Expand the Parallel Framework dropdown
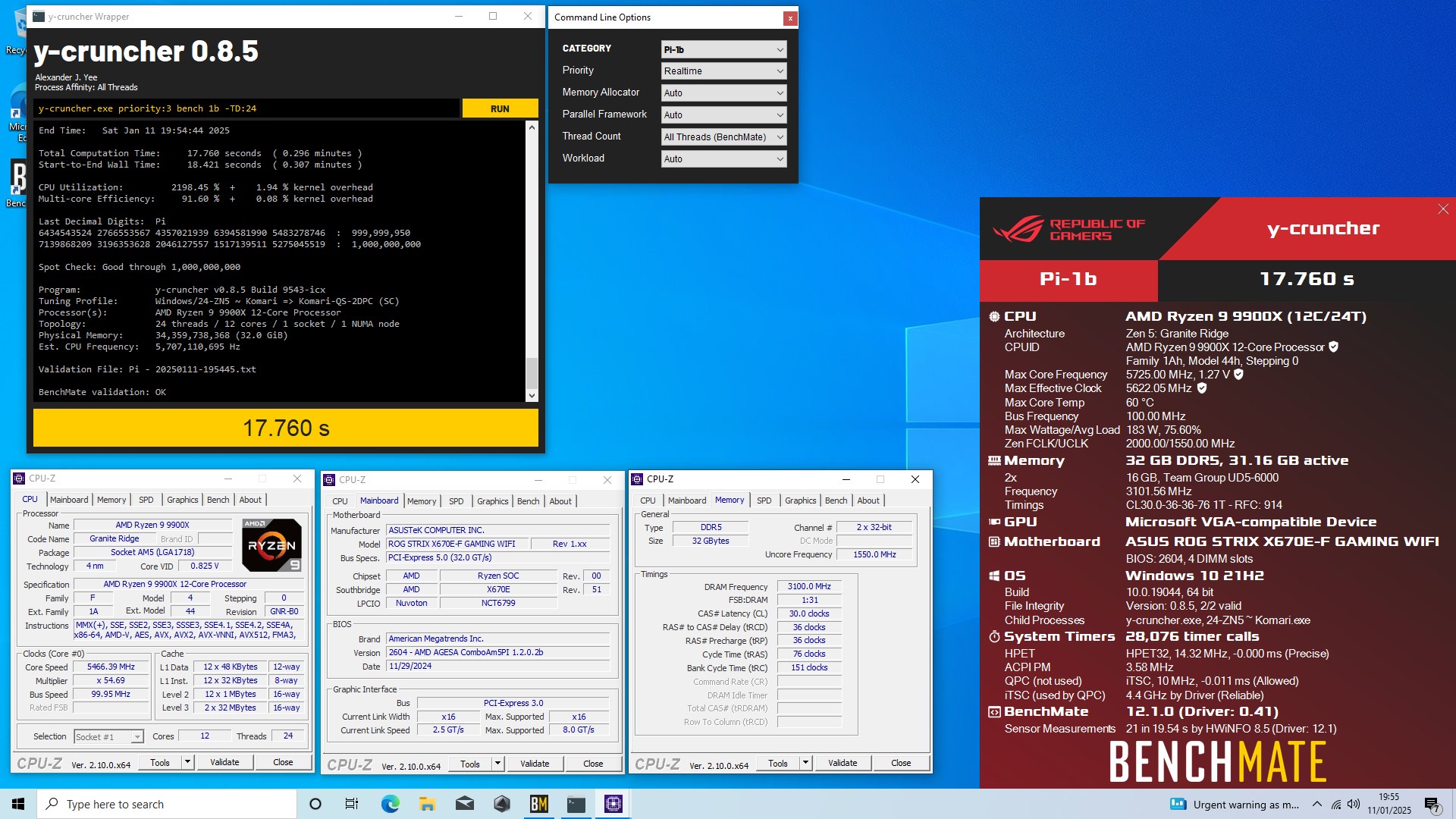Image resolution: width=1456 pixels, height=819 pixels. [x=723, y=115]
